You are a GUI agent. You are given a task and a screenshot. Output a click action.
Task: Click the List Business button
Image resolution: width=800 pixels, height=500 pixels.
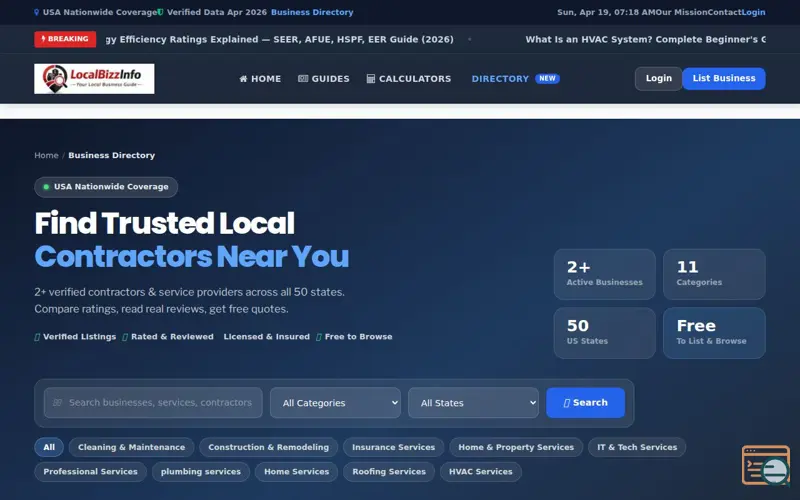(x=723, y=79)
